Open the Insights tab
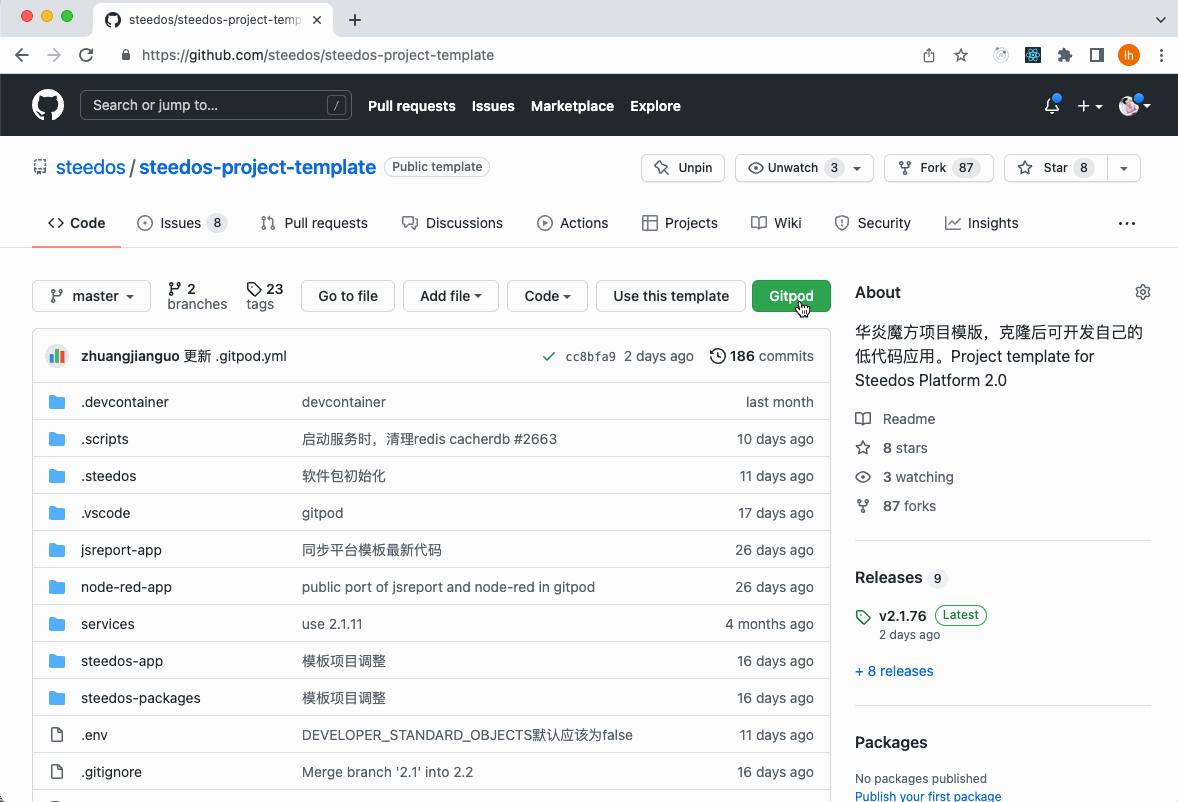This screenshot has height=802, width=1178. pyautogui.click(x=982, y=223)
